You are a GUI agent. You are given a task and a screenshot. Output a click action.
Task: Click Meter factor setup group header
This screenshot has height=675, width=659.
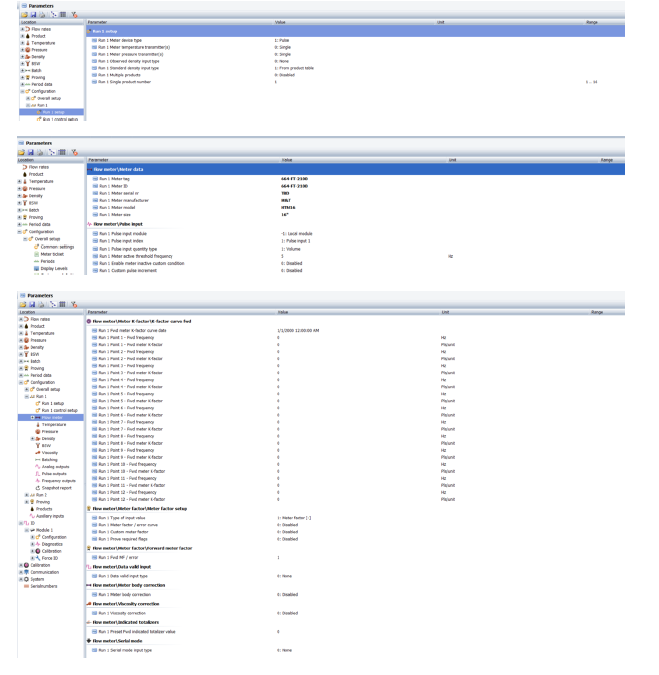[x=140, y=508]
